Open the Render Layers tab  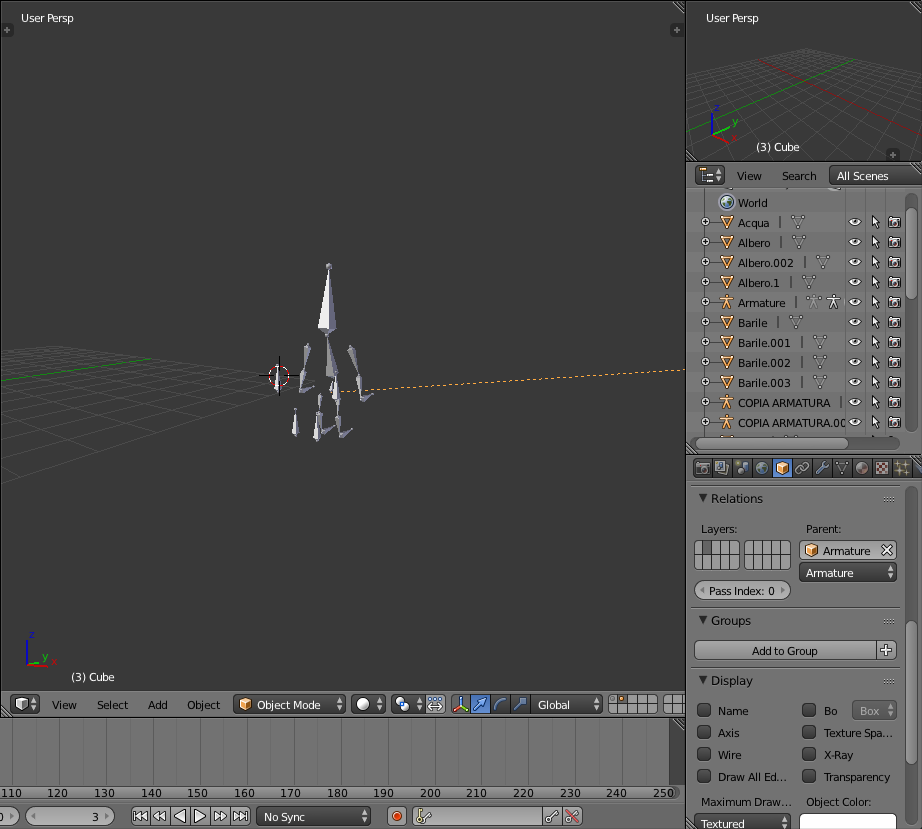pyautogui.click(x=722, y=468)
